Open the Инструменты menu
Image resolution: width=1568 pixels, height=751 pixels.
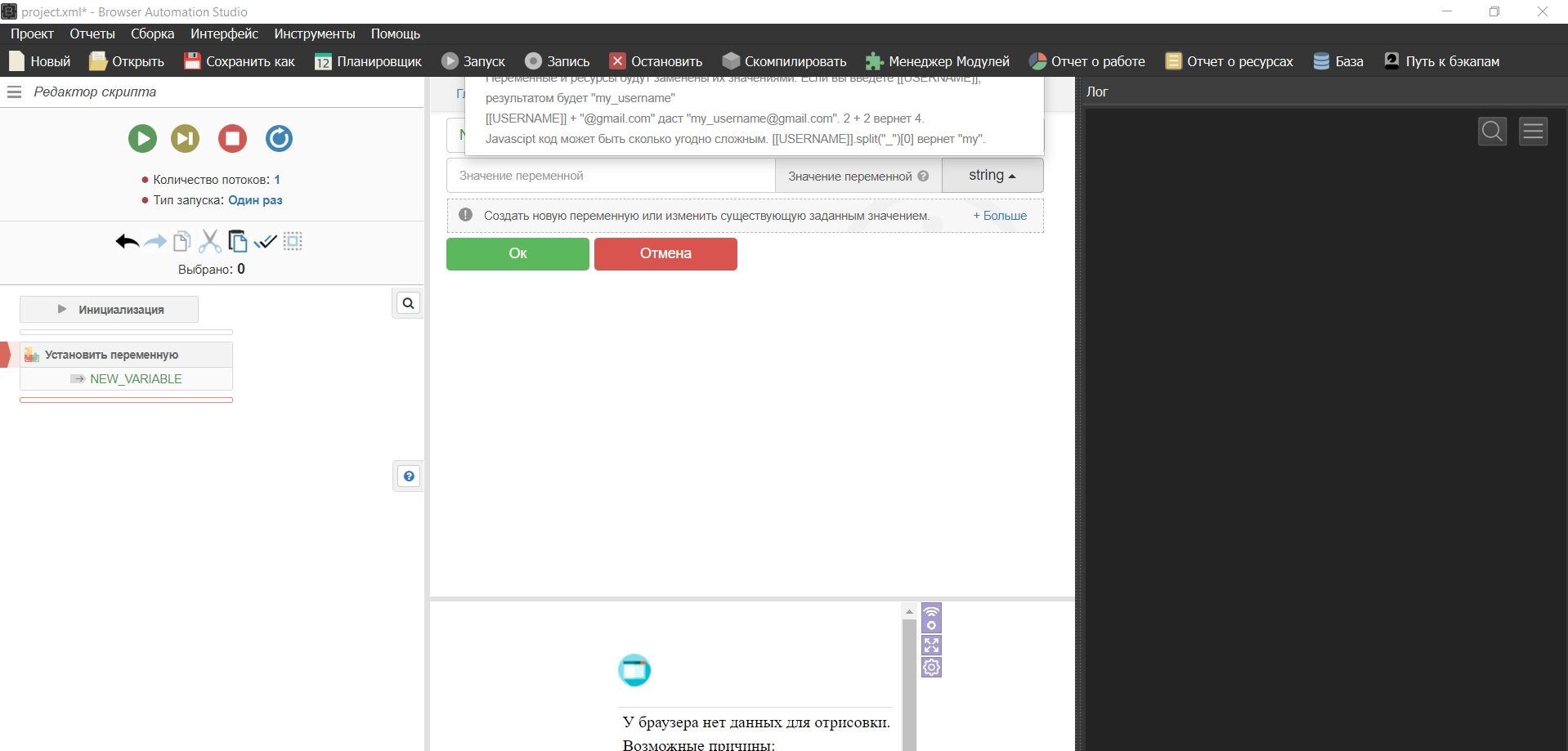[314, 34]
